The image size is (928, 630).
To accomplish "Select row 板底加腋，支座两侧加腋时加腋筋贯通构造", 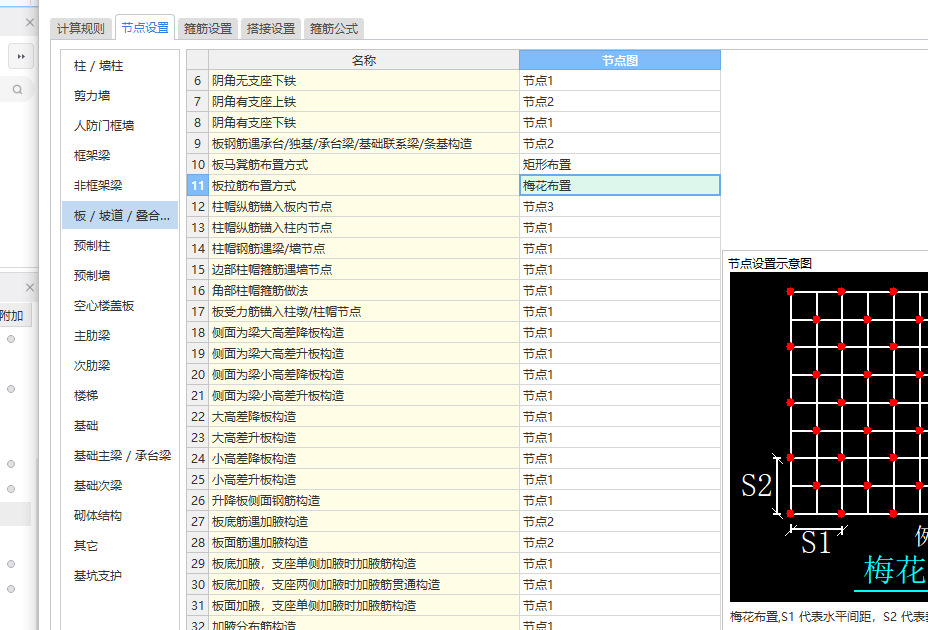I will click(363, 584).
